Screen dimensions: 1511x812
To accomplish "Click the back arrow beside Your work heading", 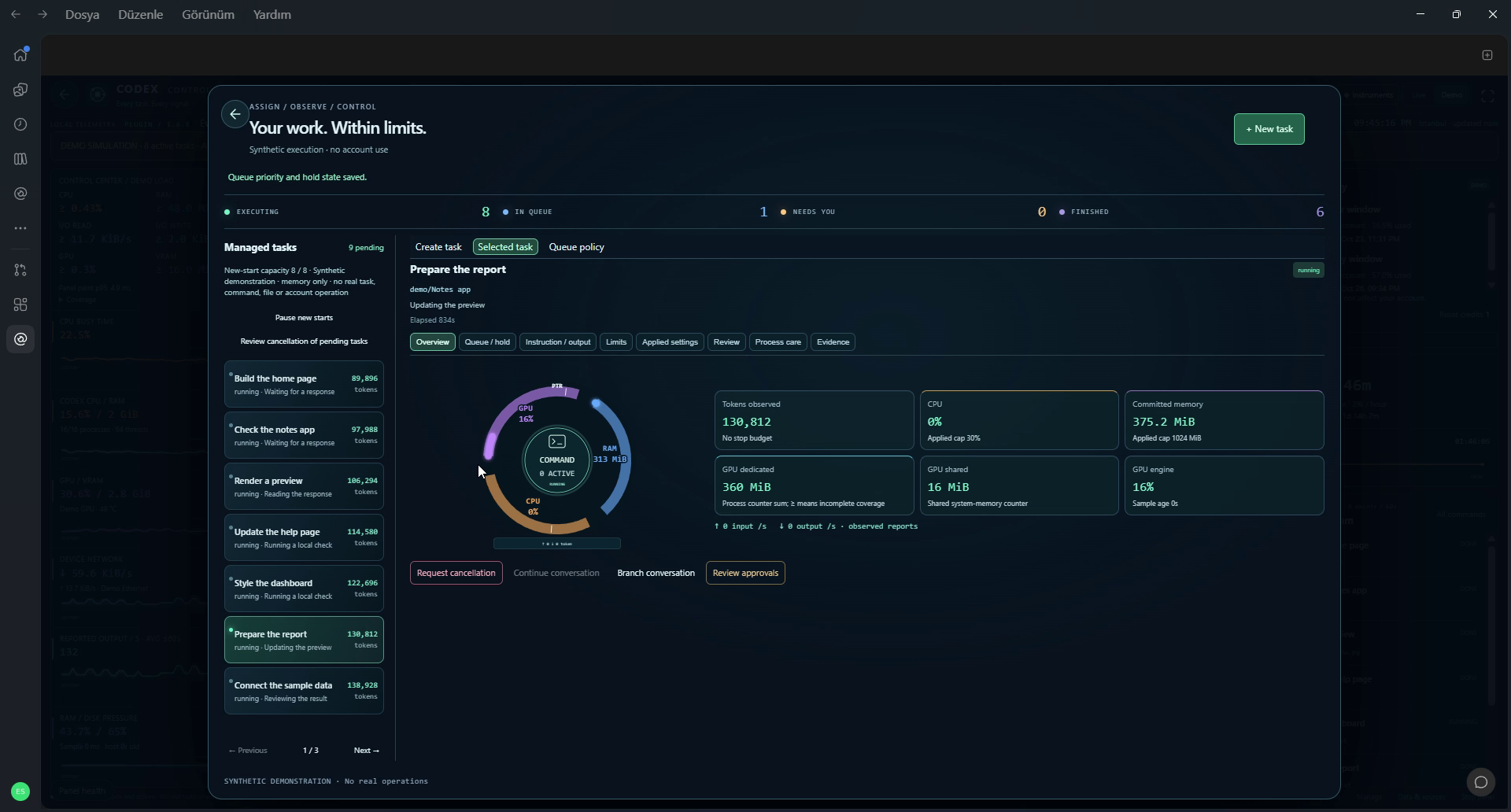I will click(235, 114).
